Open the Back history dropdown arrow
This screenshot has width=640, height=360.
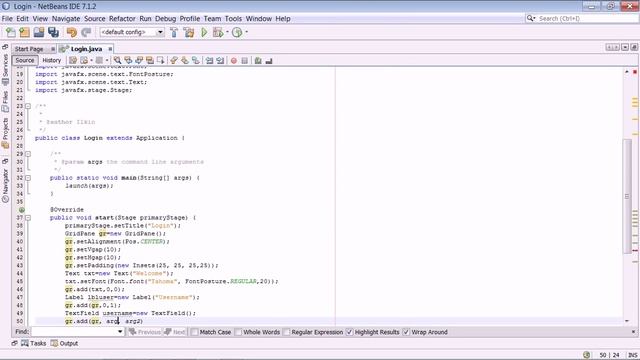click(91, 60)
